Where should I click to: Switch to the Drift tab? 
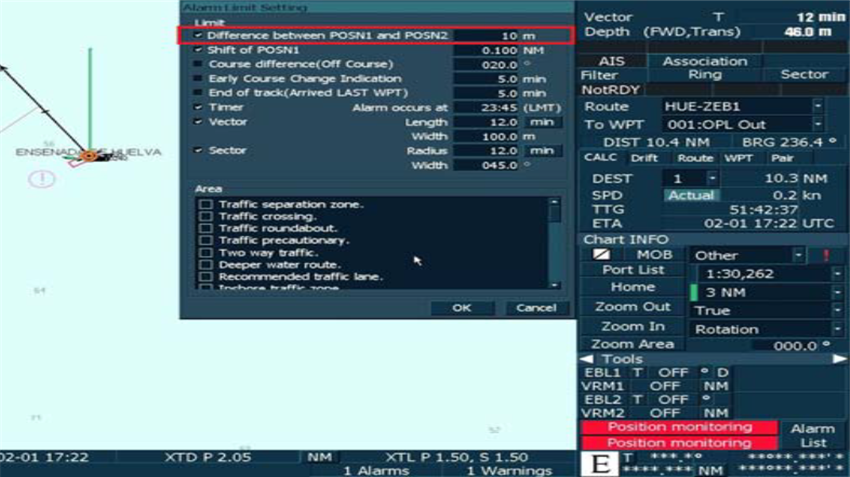point(644,158)
